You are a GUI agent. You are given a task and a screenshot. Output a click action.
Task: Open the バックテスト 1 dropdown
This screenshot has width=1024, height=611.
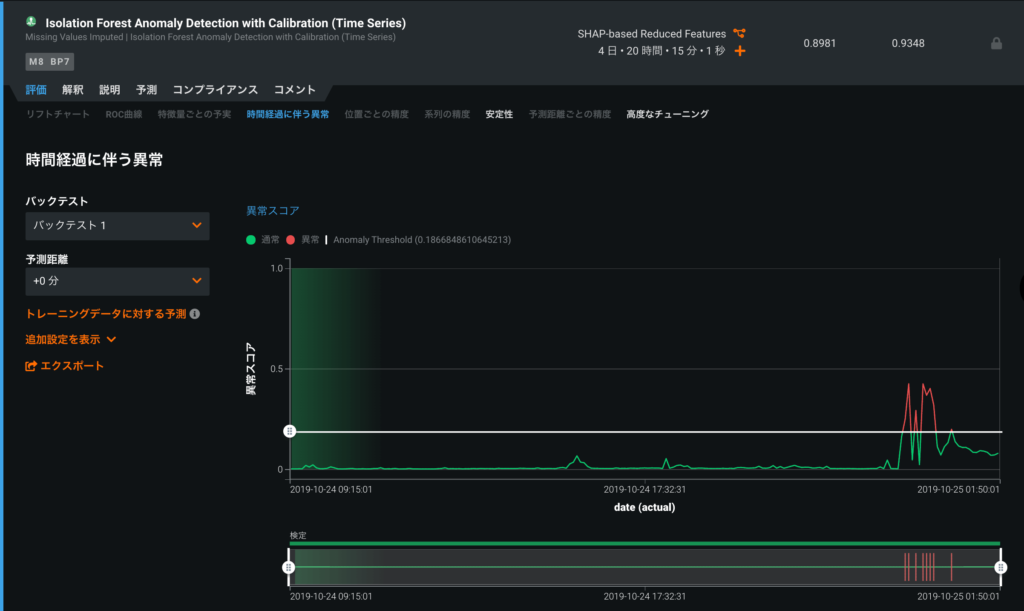coord(117,226)
